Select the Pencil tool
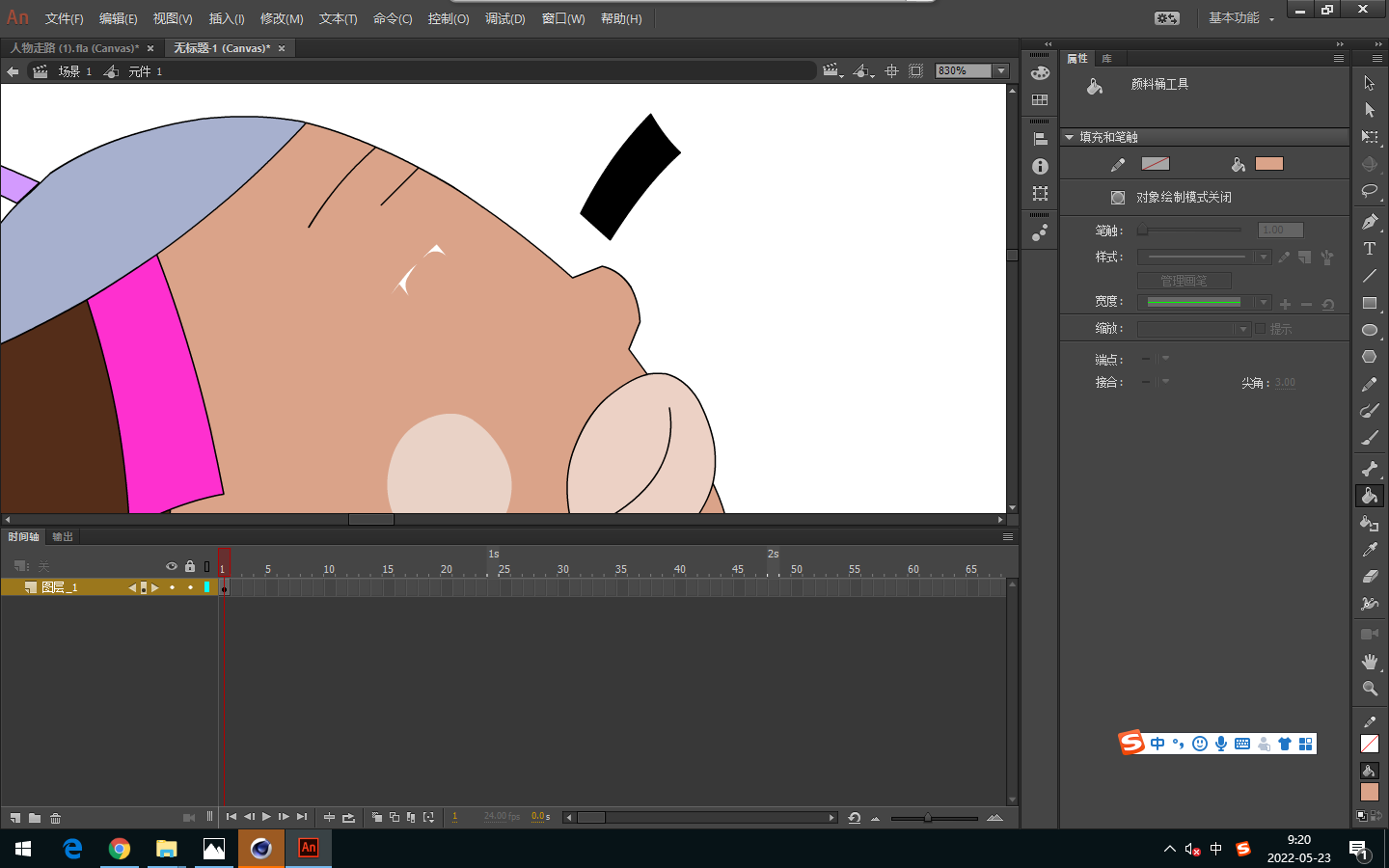The height and width of the screenshot is (868, 1389). tap(1370, 384)
